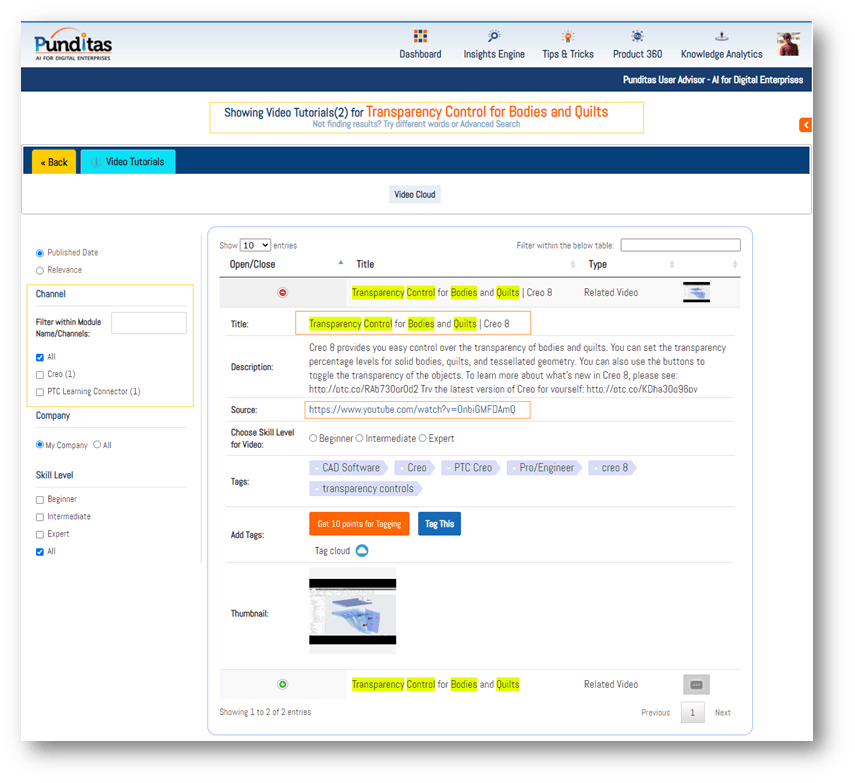Open the Knowledge Analytics icon
Screen dimensions: 855x783
tap(721, 37)
